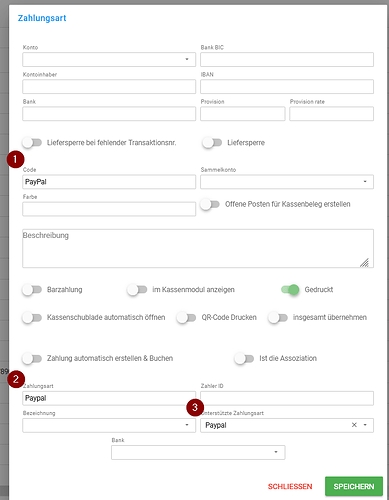Enable Kassenschublade automatisch öffnen switch
Screen dimensions: 389x500
click(32, 317)
